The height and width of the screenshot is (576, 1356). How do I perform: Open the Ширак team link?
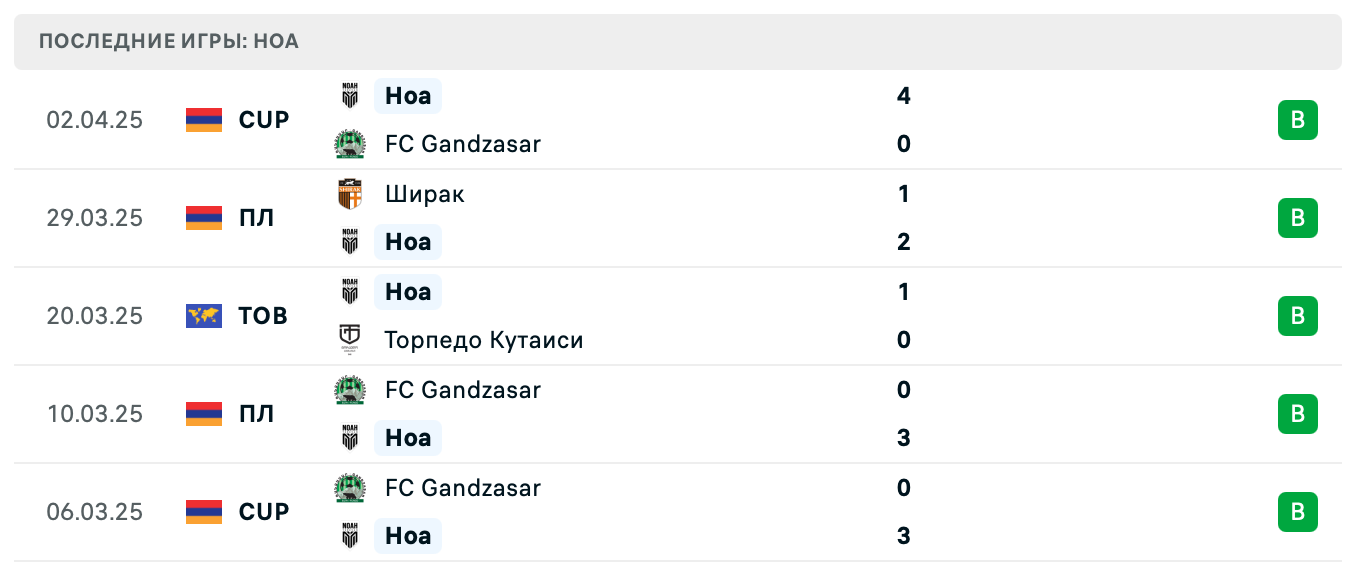click(x=425, y=194)
